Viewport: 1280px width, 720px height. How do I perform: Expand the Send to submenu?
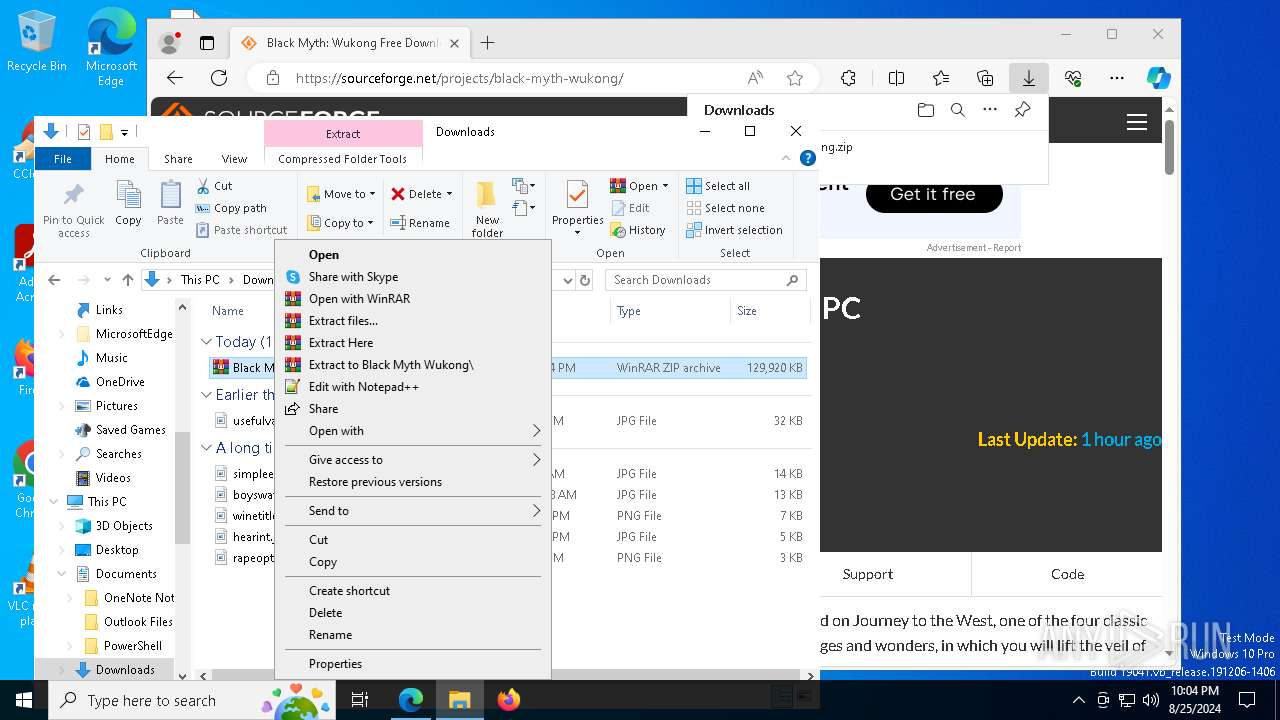point(413,511)
